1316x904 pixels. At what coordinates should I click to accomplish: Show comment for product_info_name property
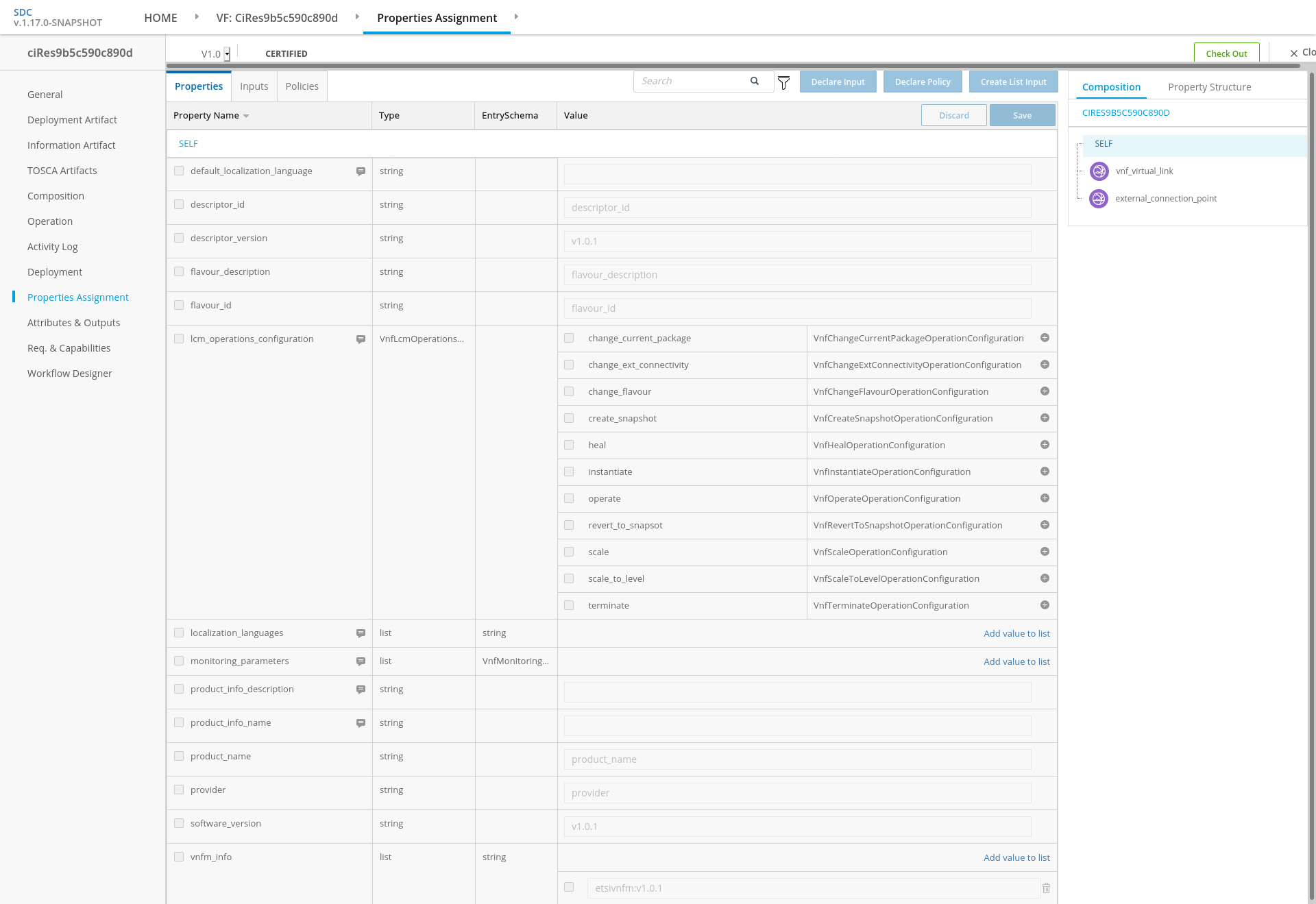(361, 723)
